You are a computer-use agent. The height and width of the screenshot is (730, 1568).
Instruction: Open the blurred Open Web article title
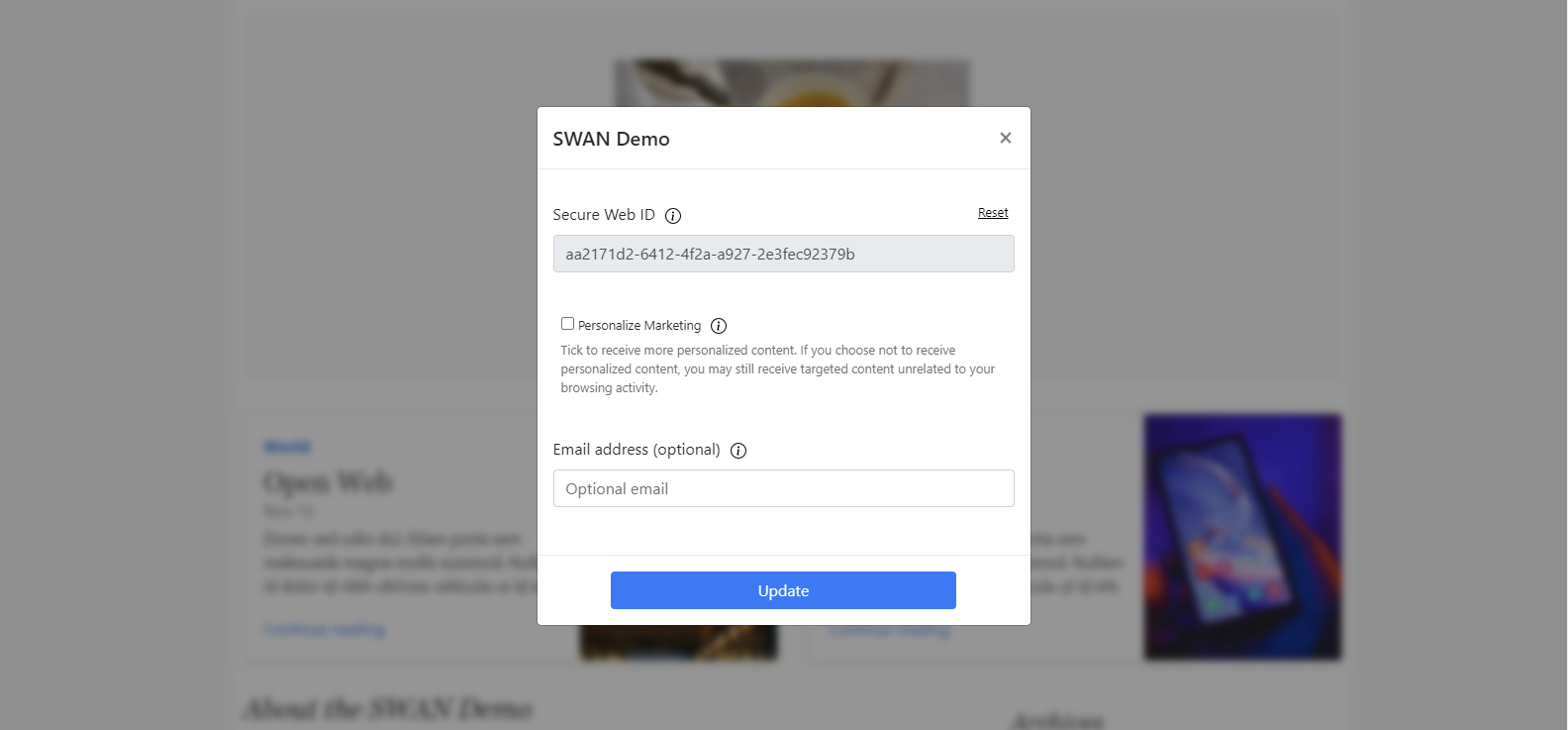tap(328, 482)
